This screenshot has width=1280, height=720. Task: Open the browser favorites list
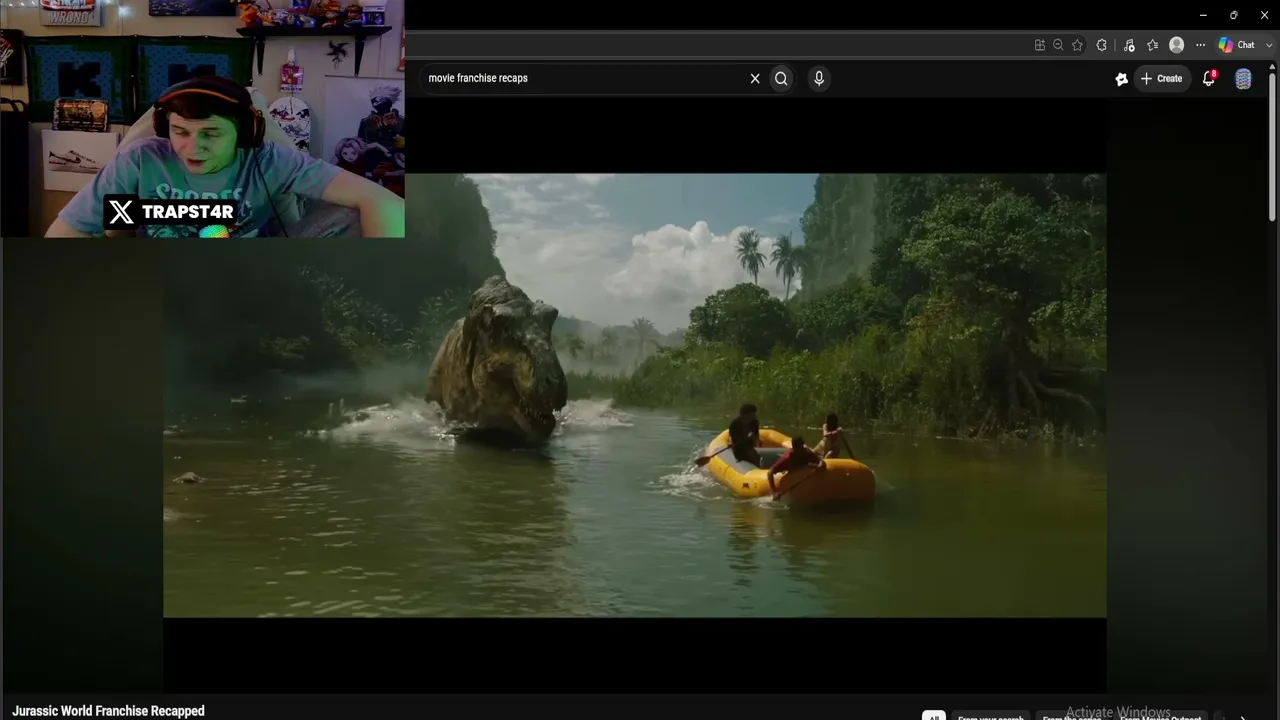tap(1153, 45)
